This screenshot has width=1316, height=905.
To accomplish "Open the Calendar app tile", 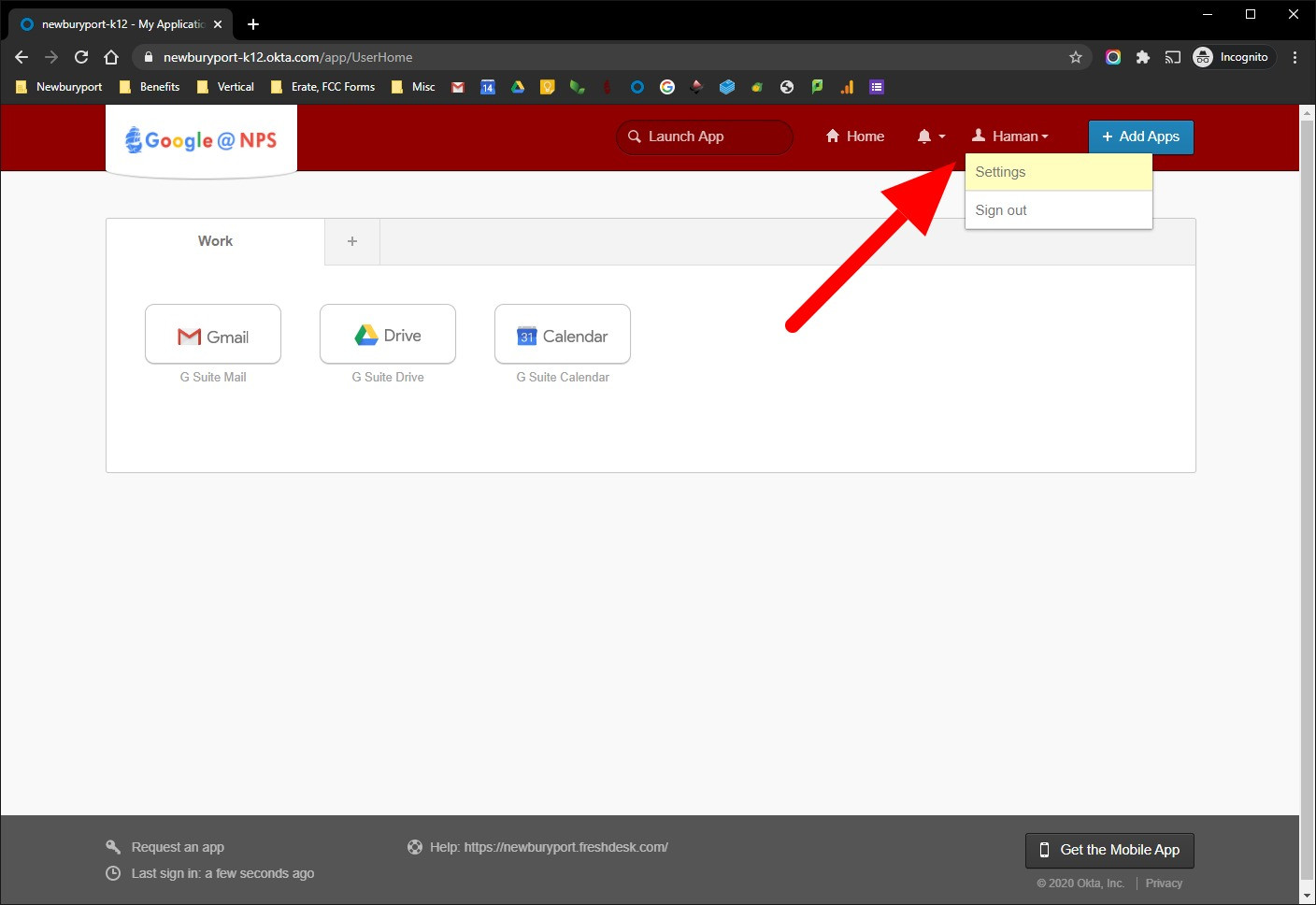I will pyautogui.click(x=563, y=334).
